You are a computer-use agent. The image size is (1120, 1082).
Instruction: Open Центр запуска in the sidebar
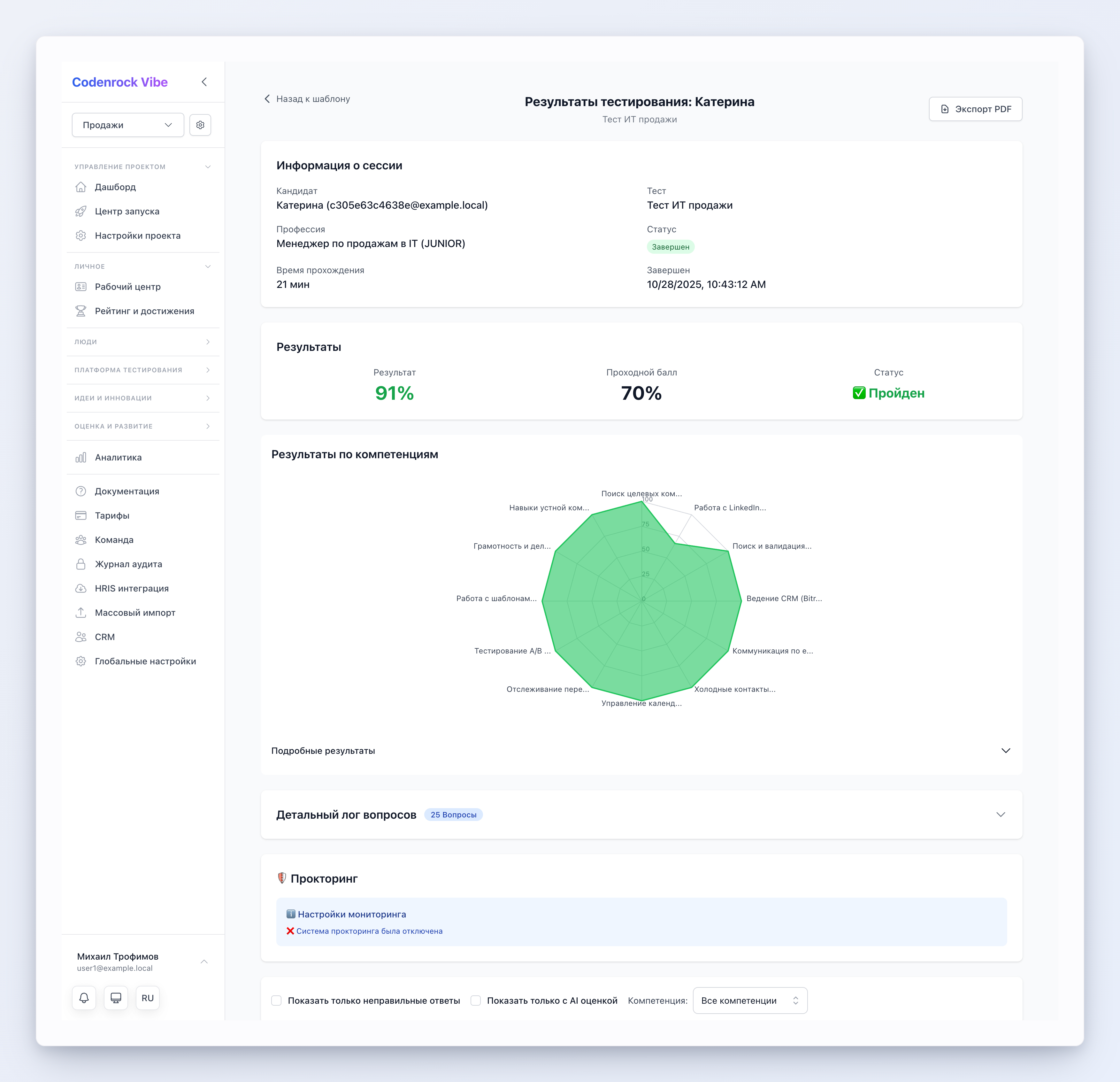coord(143,212)
